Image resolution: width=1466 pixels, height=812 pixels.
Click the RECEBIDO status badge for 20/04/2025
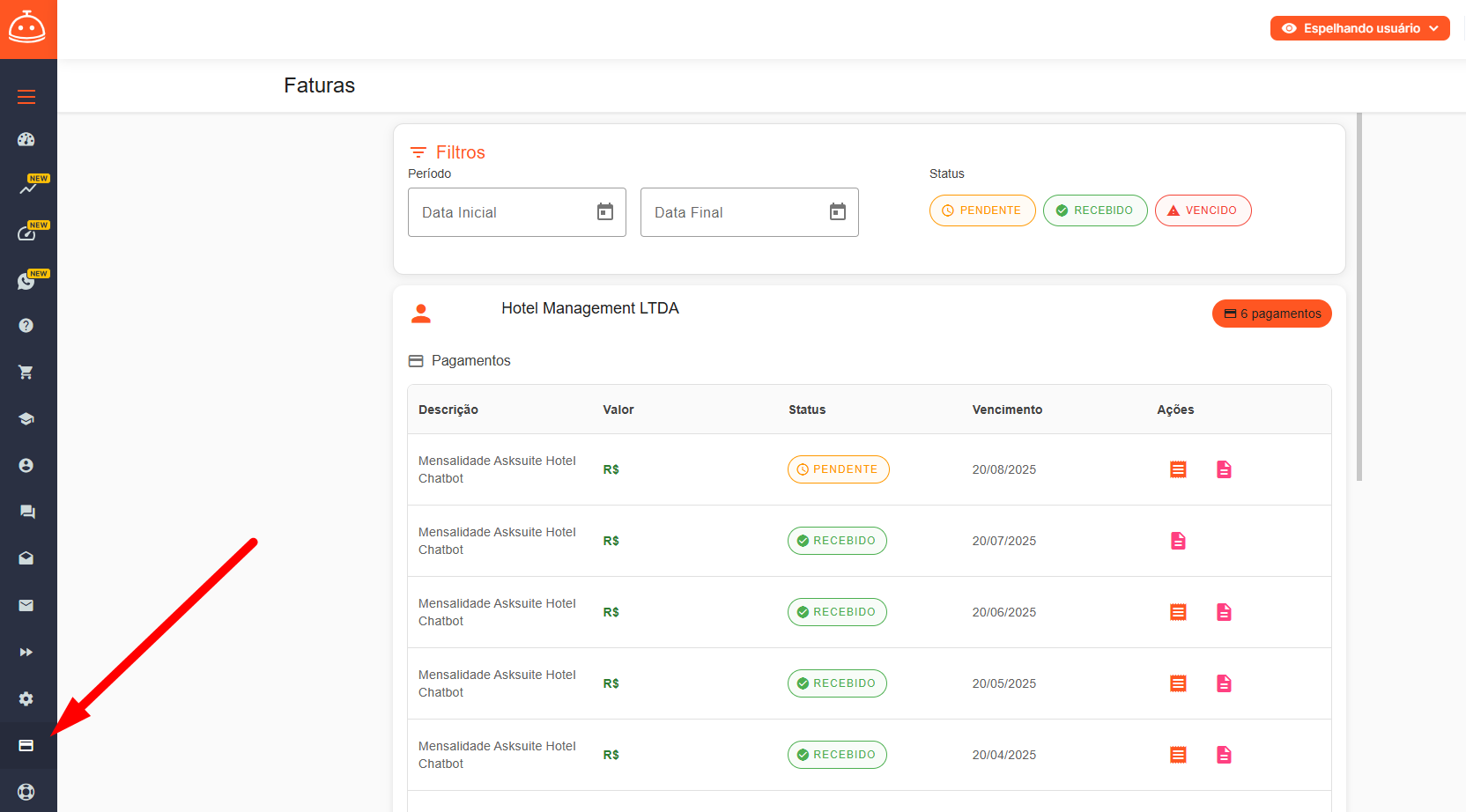tap(837, 755)
